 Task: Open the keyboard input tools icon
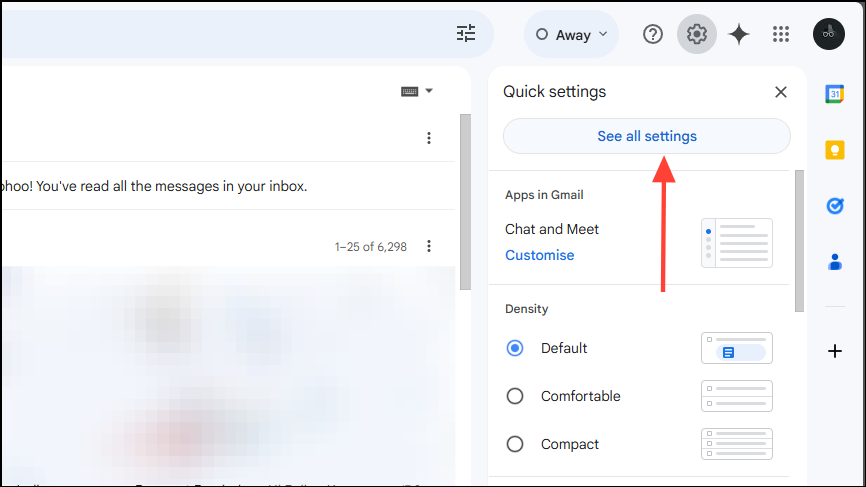(x=409, y=91)
